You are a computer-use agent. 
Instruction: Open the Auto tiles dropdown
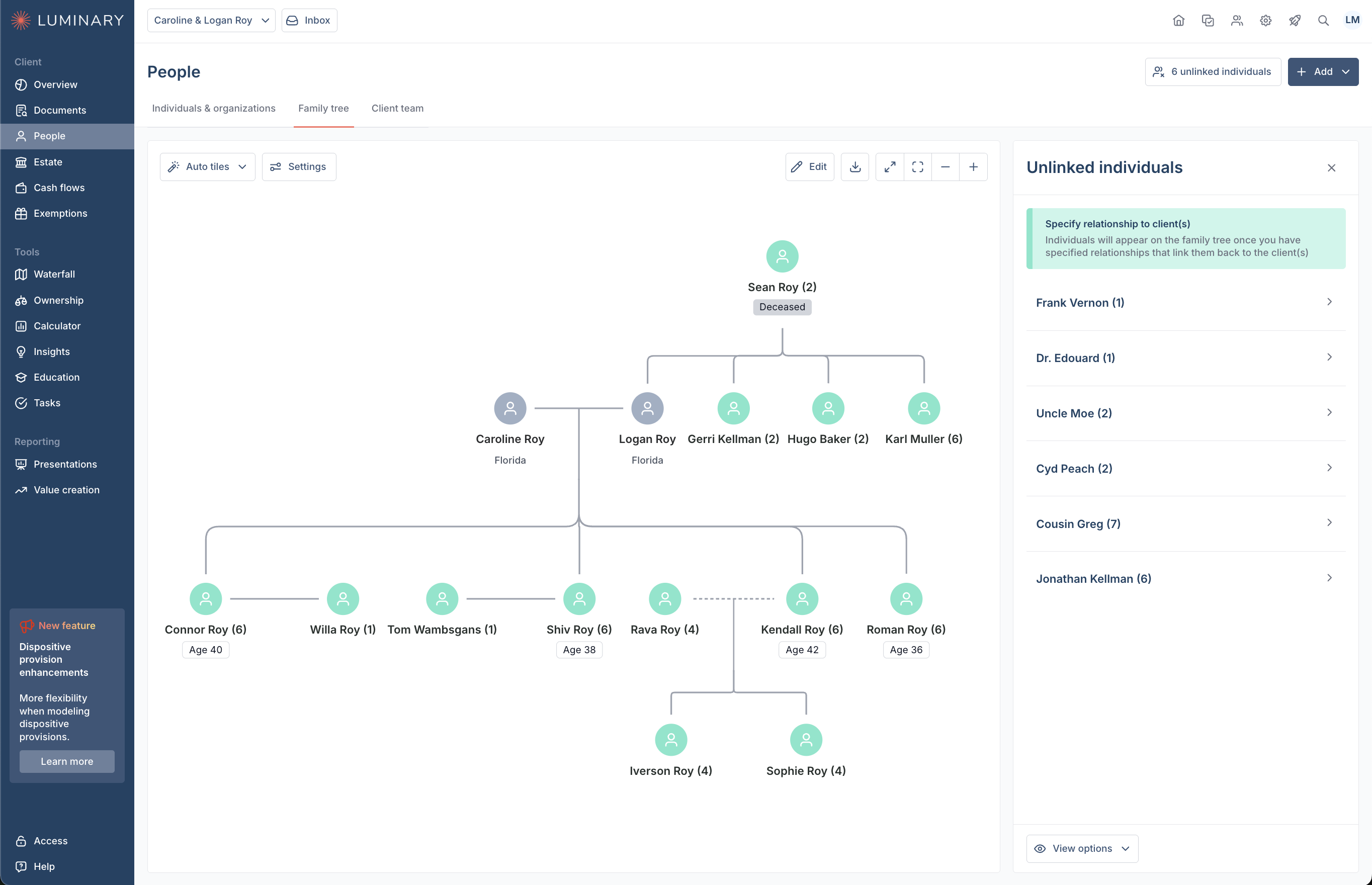point(208,166)
